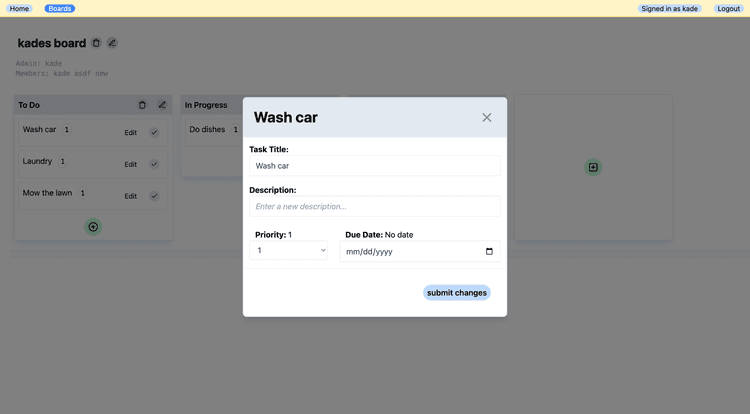Go to the Home tab

pos(19,9)
